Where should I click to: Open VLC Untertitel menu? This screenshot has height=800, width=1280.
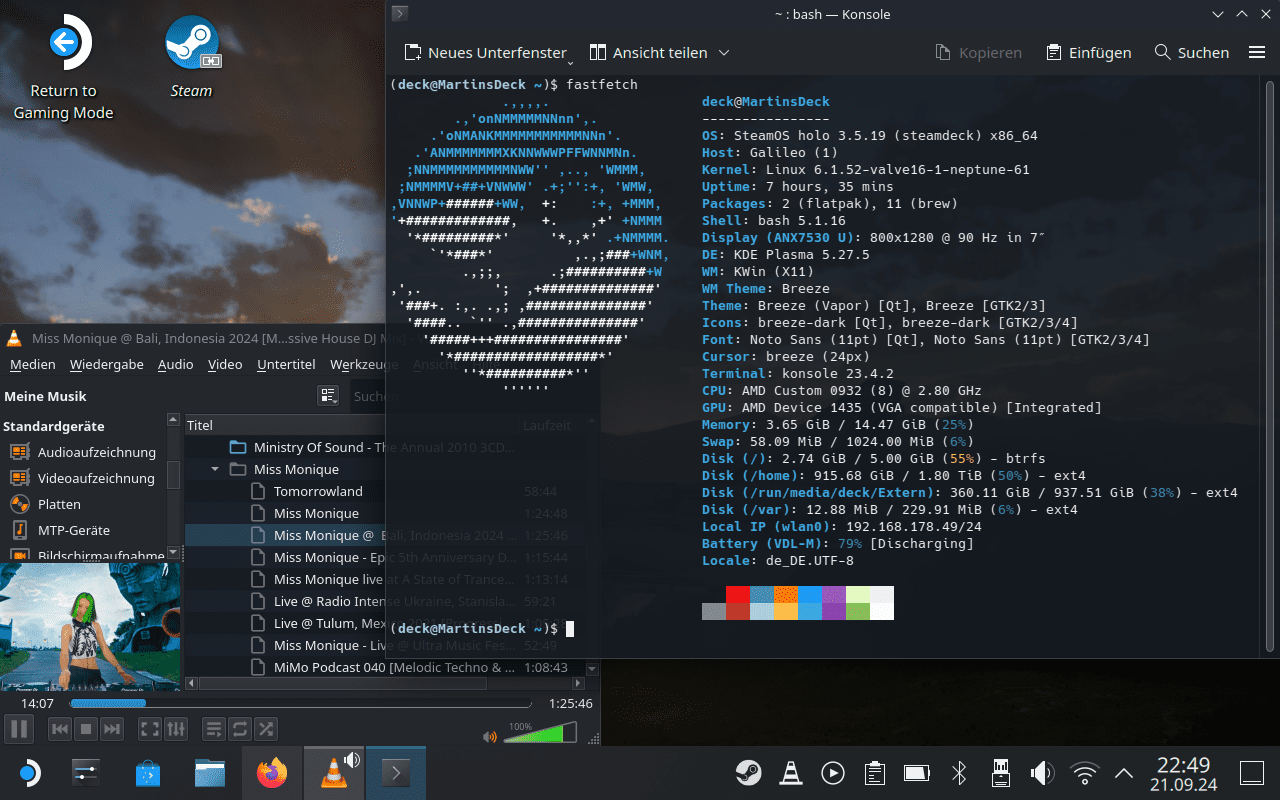(x=286, y=364)
